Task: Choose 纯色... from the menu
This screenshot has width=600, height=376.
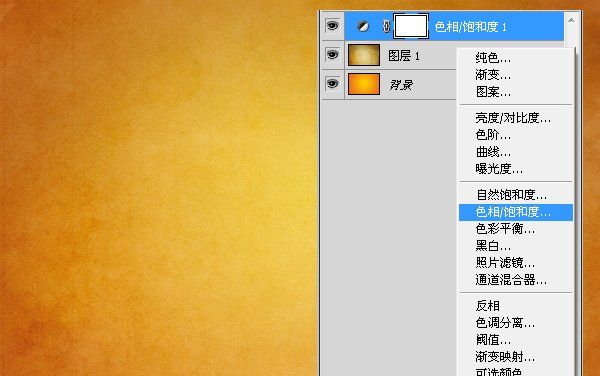Action: click(x=493, y=58)
